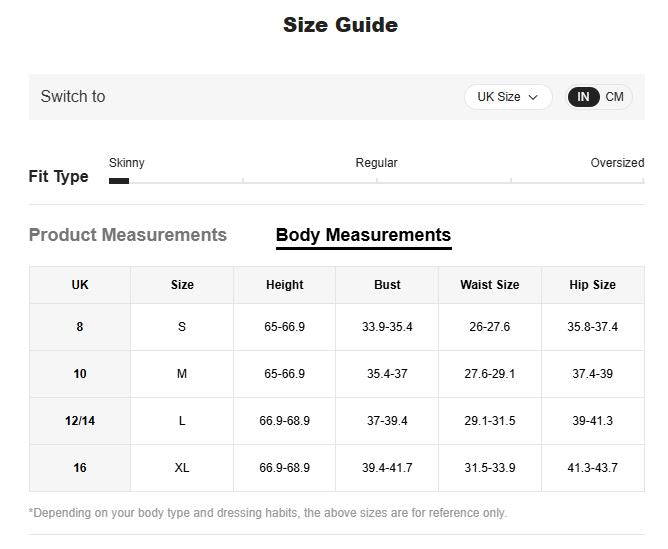Select the UK 16 size row
The image size is (668, 549).
coord(80,468)
